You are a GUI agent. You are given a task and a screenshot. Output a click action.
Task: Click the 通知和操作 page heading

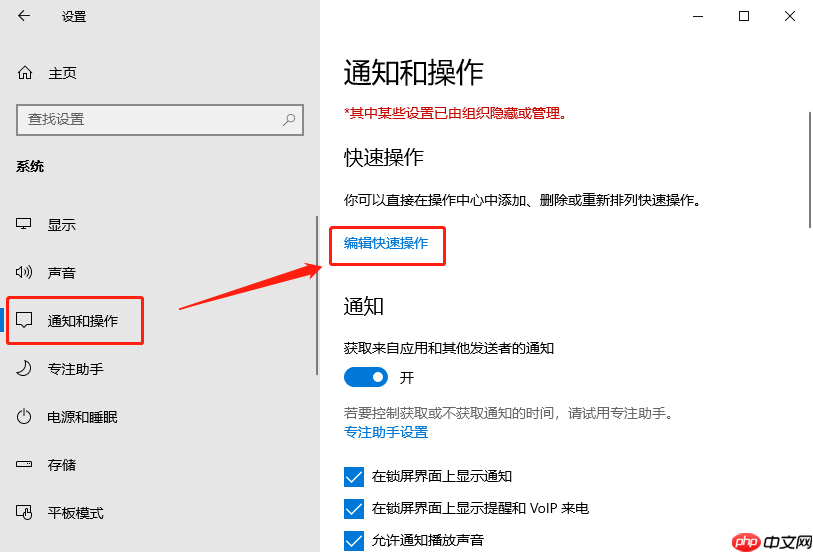pos(413,73)
